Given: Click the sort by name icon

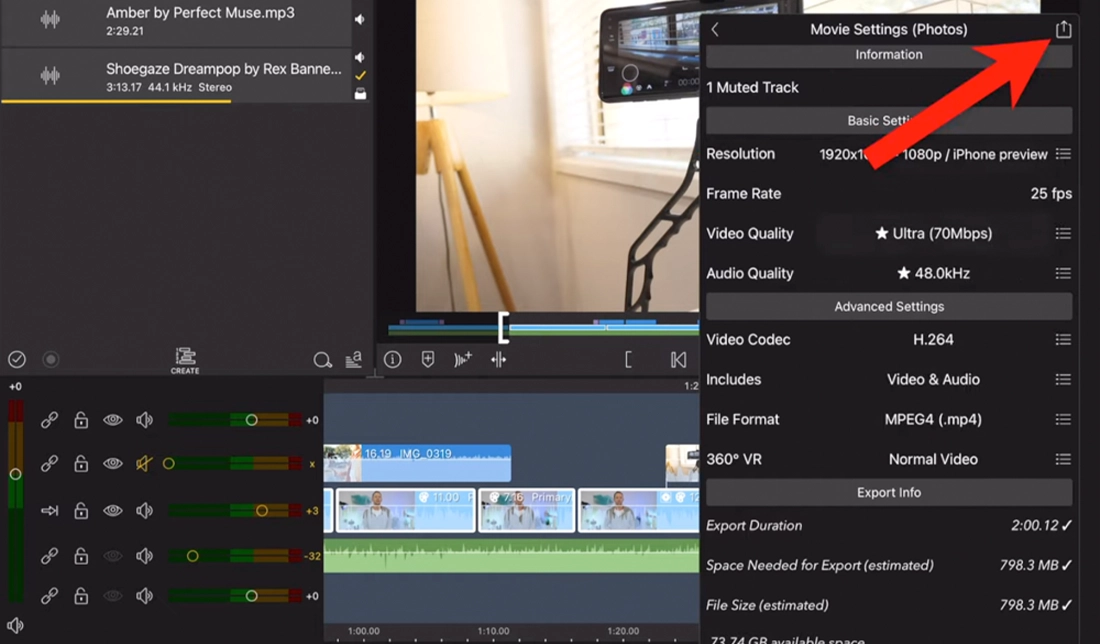Looking at the screenshot, I should [353, 360].
